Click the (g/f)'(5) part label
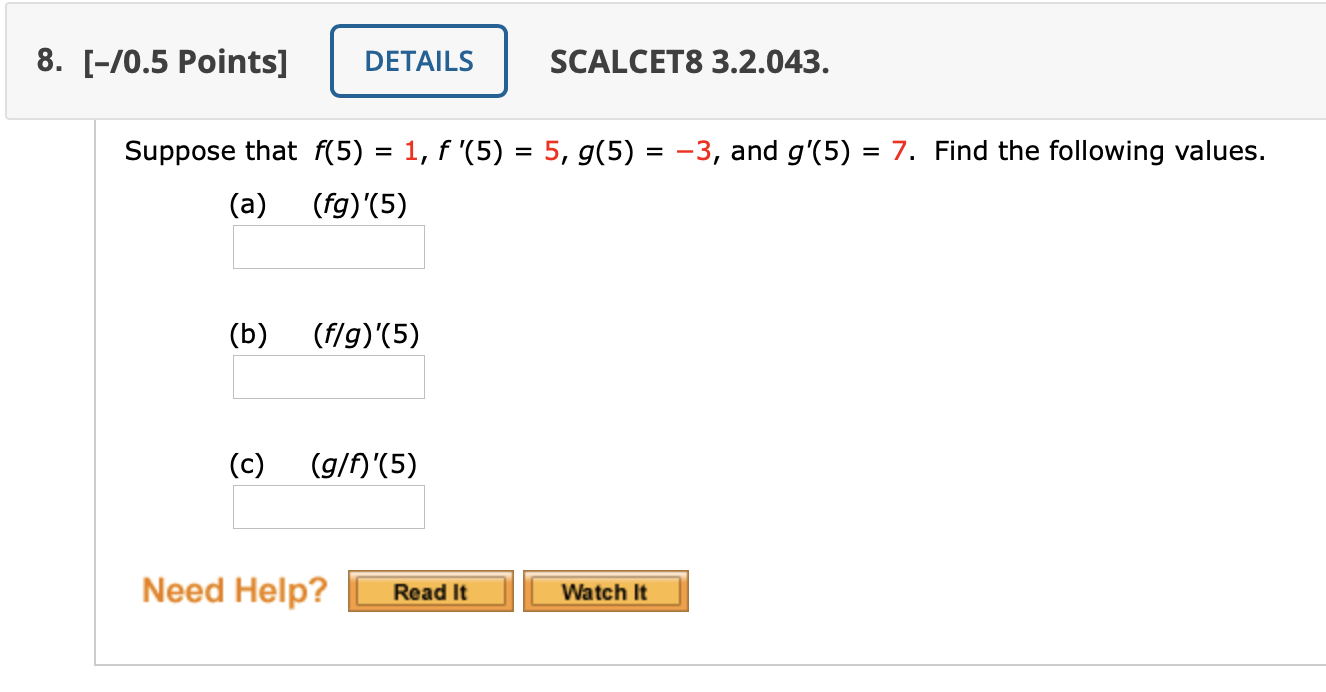Viewport: 1326px width, 692px height. point(365,464)
